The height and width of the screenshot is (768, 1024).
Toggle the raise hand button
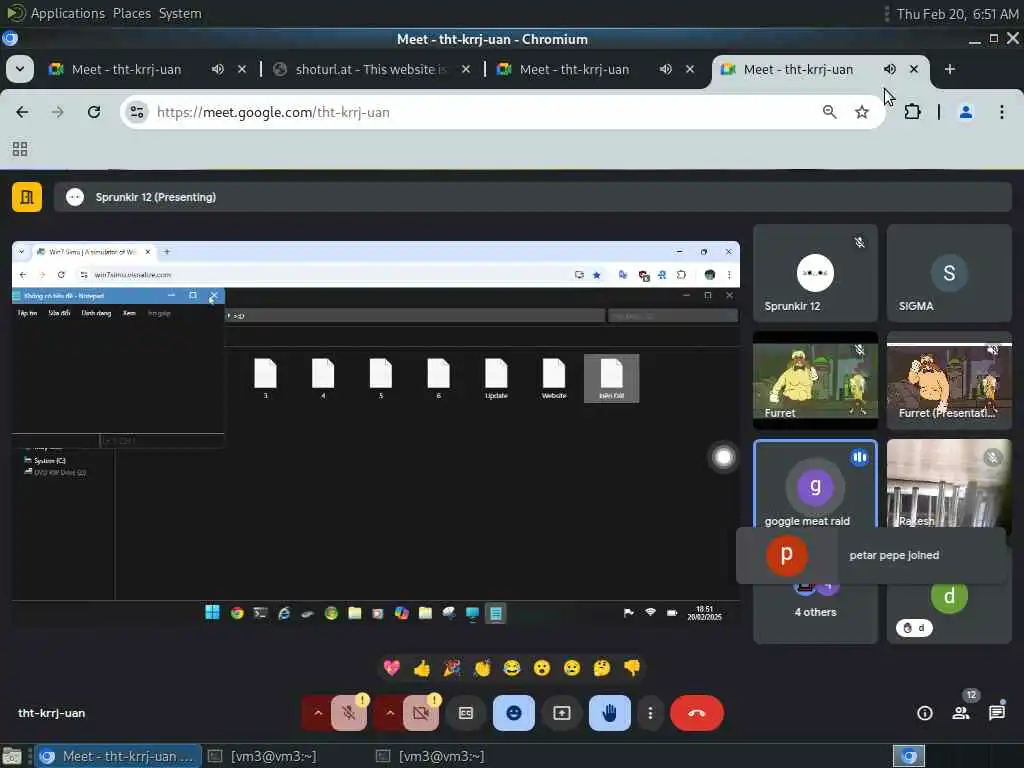pyautogui.click(x=609, y=713)
